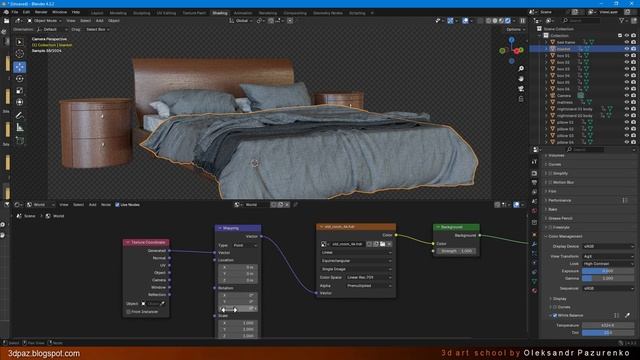Viewport: 640px width, 360px height.
Task: Switch to the Shading workspace tab
Action: 220,13
